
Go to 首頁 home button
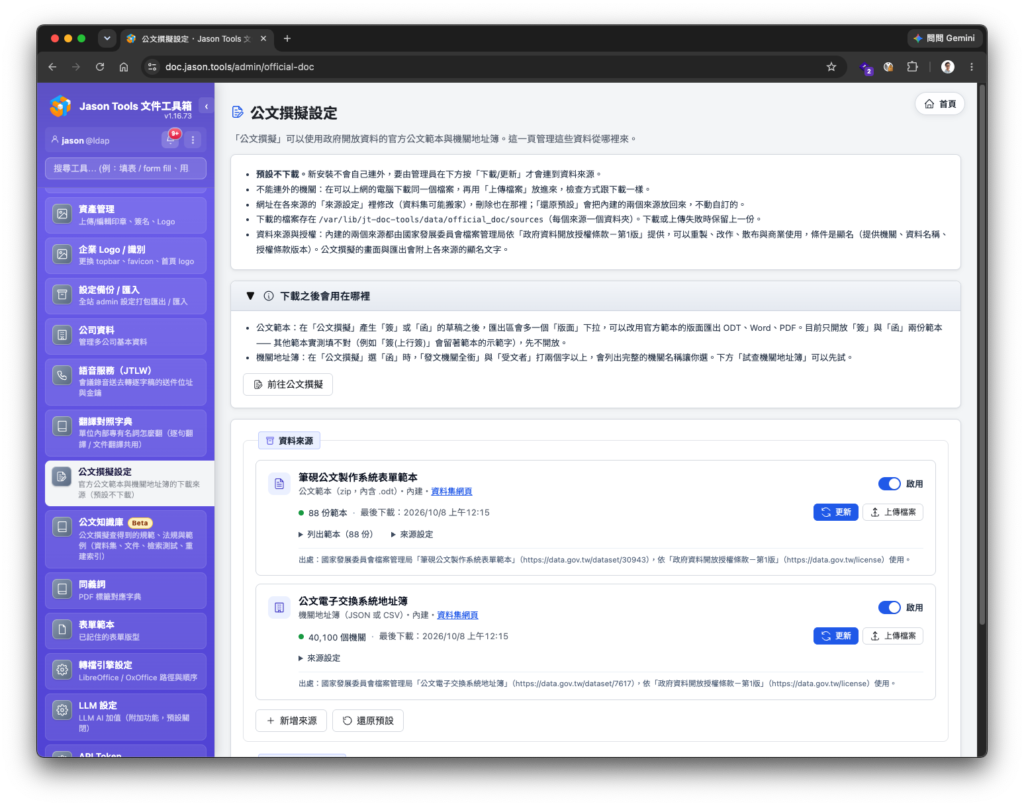[x=940, y=105]
